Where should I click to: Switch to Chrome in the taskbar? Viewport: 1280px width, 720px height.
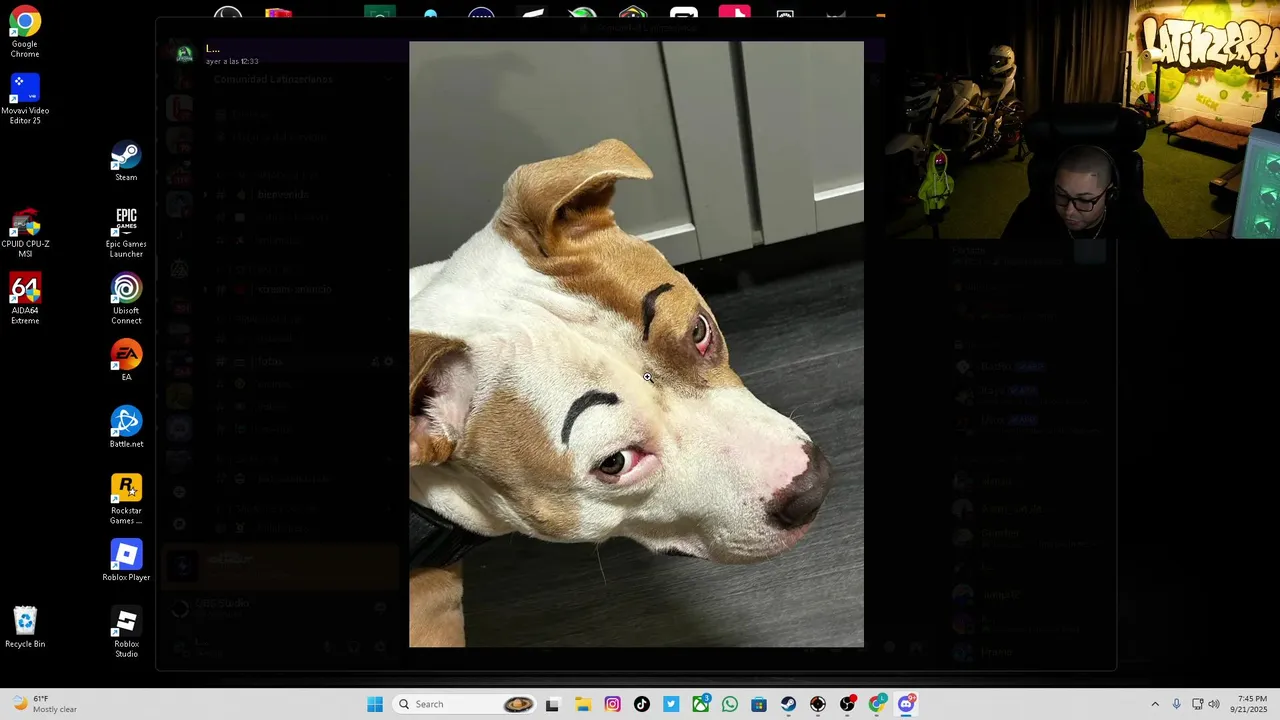click(x=877, y=704)
